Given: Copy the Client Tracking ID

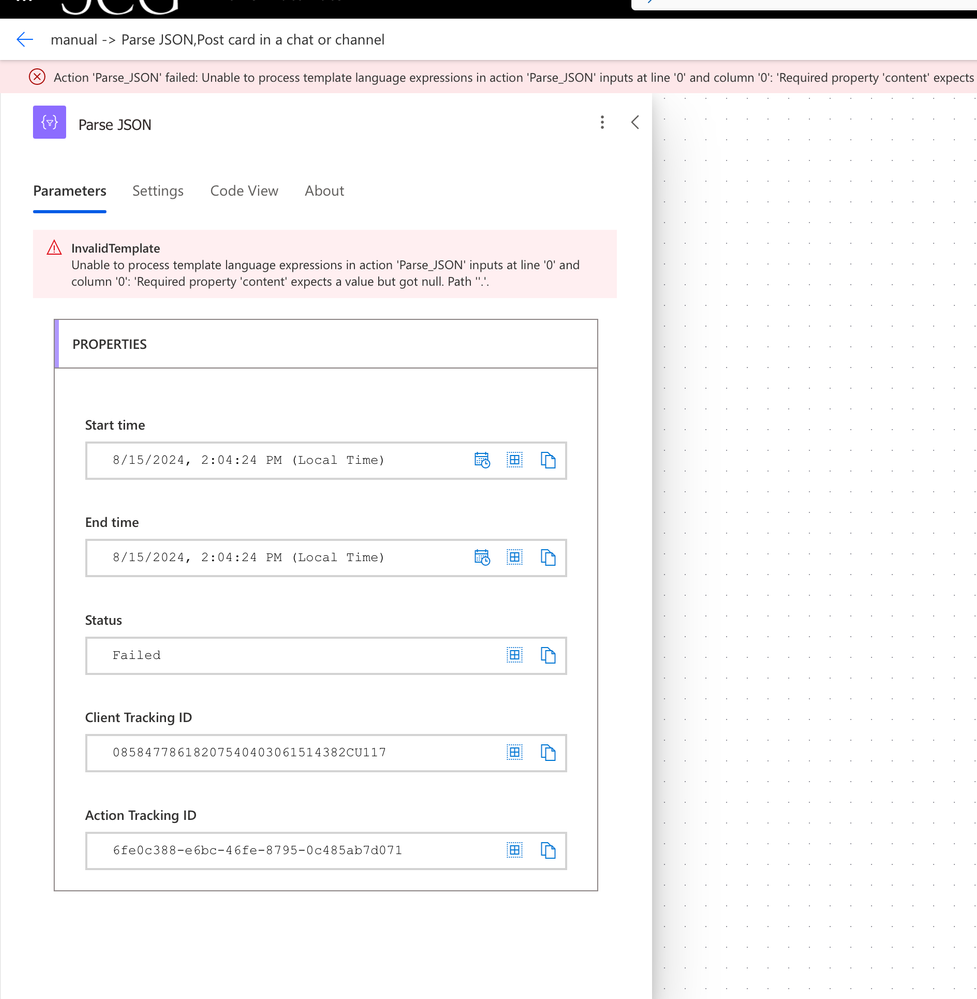Looking at the screenshot, I should point(548,752).
